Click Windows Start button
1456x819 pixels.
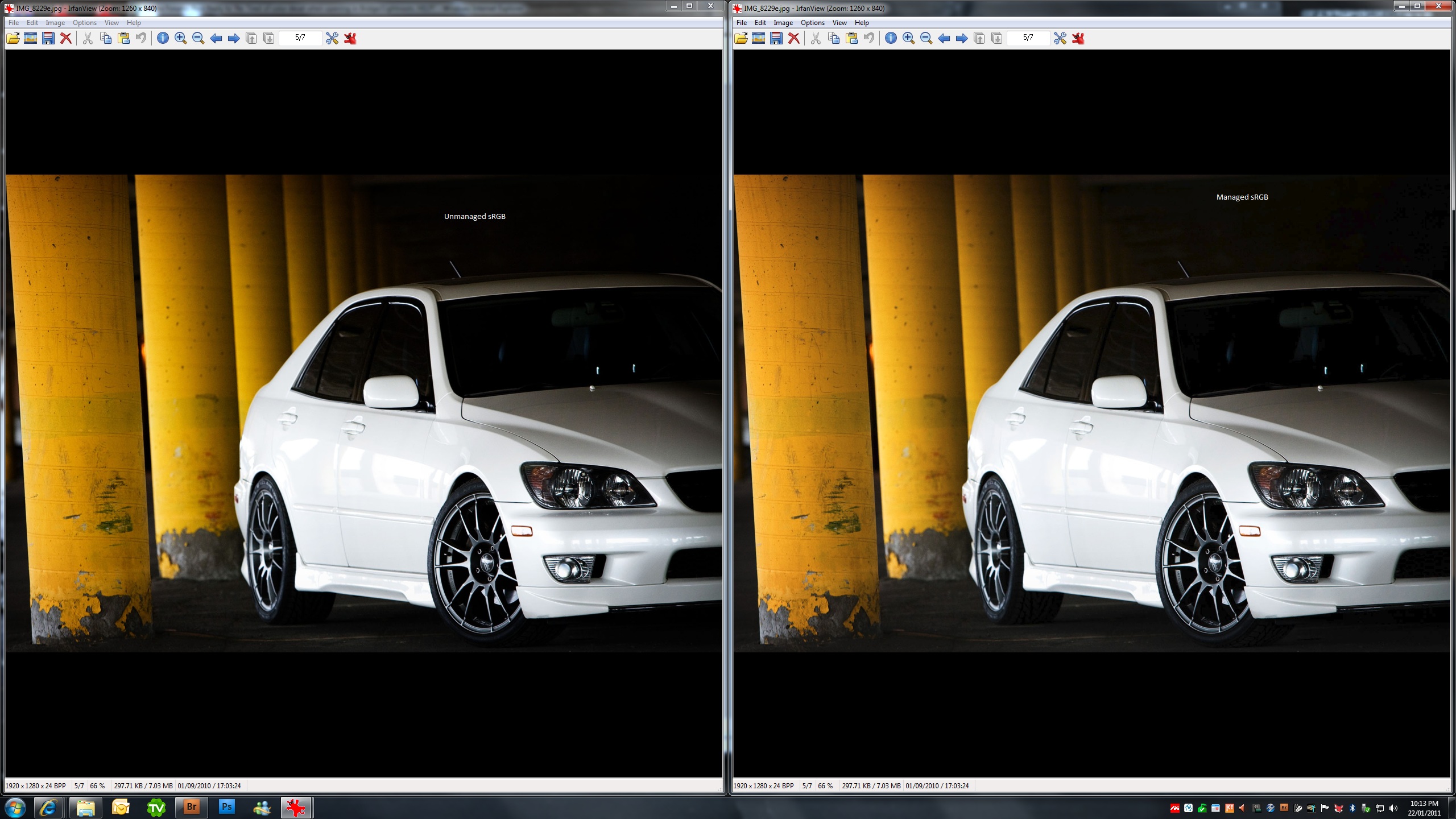pos(15,808)
